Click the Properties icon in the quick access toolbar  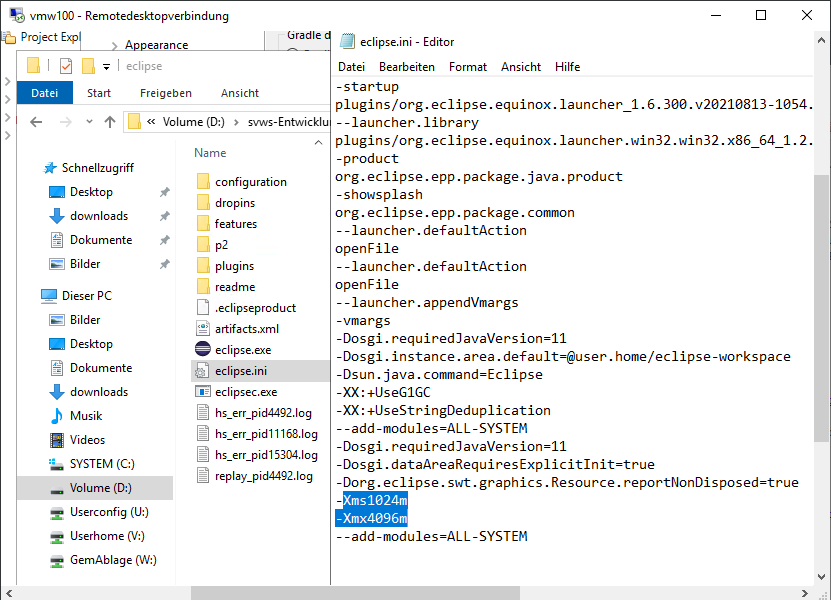pyautogui.click(x=66, y=66)
